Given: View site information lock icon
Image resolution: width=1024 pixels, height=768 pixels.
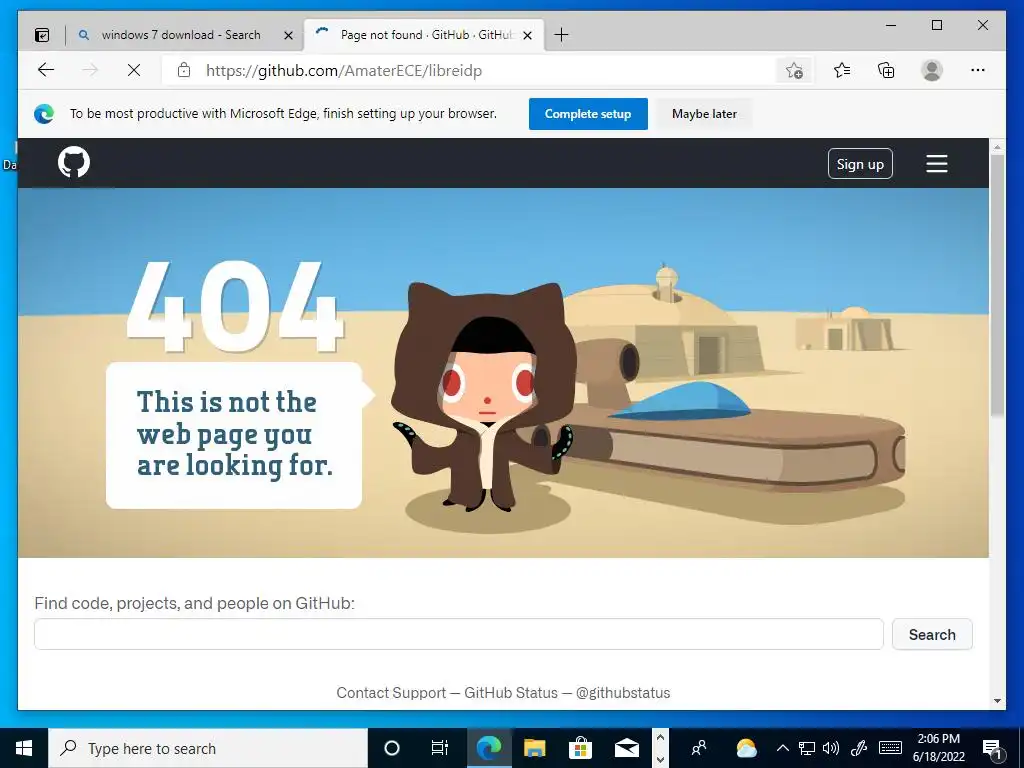Looking at the screenshot, I should [184, 70].
